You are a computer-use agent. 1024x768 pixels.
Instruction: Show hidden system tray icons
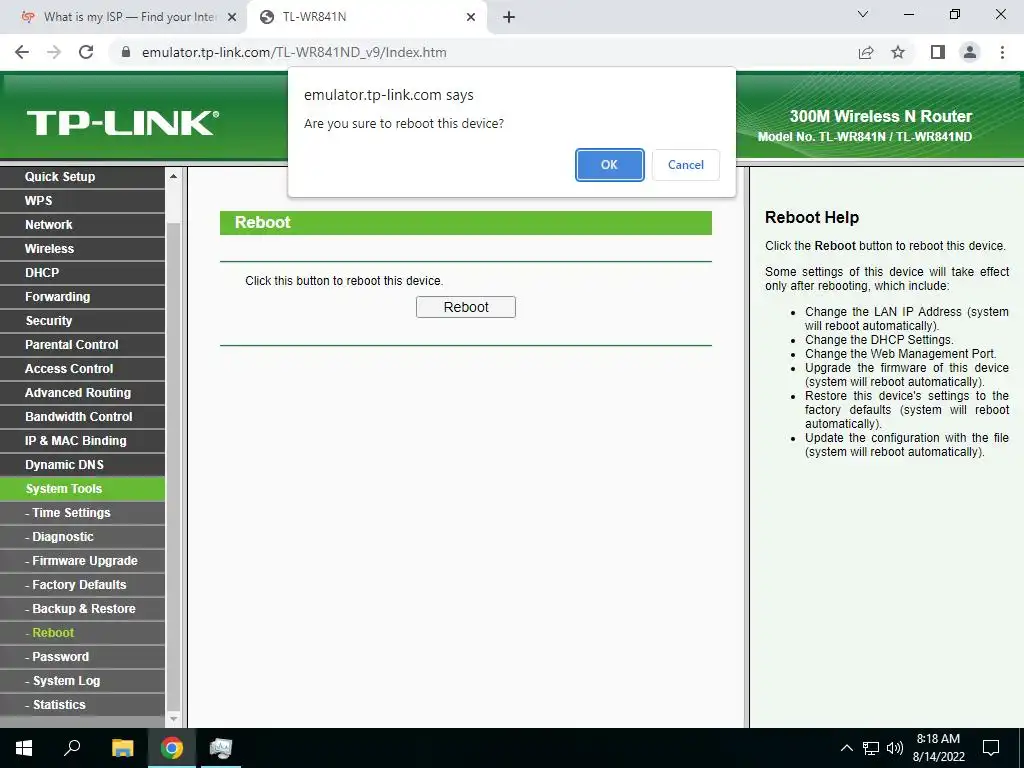pos(846,748)
